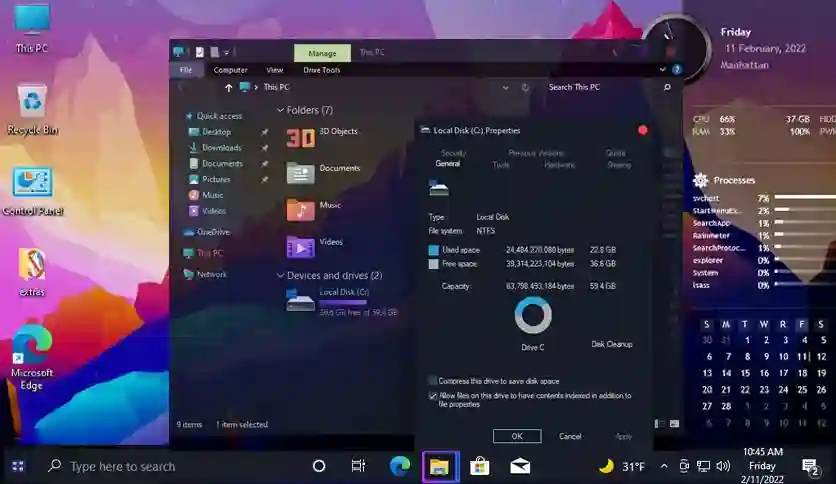Expand the ribbon chevron in Explorer
Image resolution: width=836 pixels, height=484 pixels.
click(x=662, y=69)
